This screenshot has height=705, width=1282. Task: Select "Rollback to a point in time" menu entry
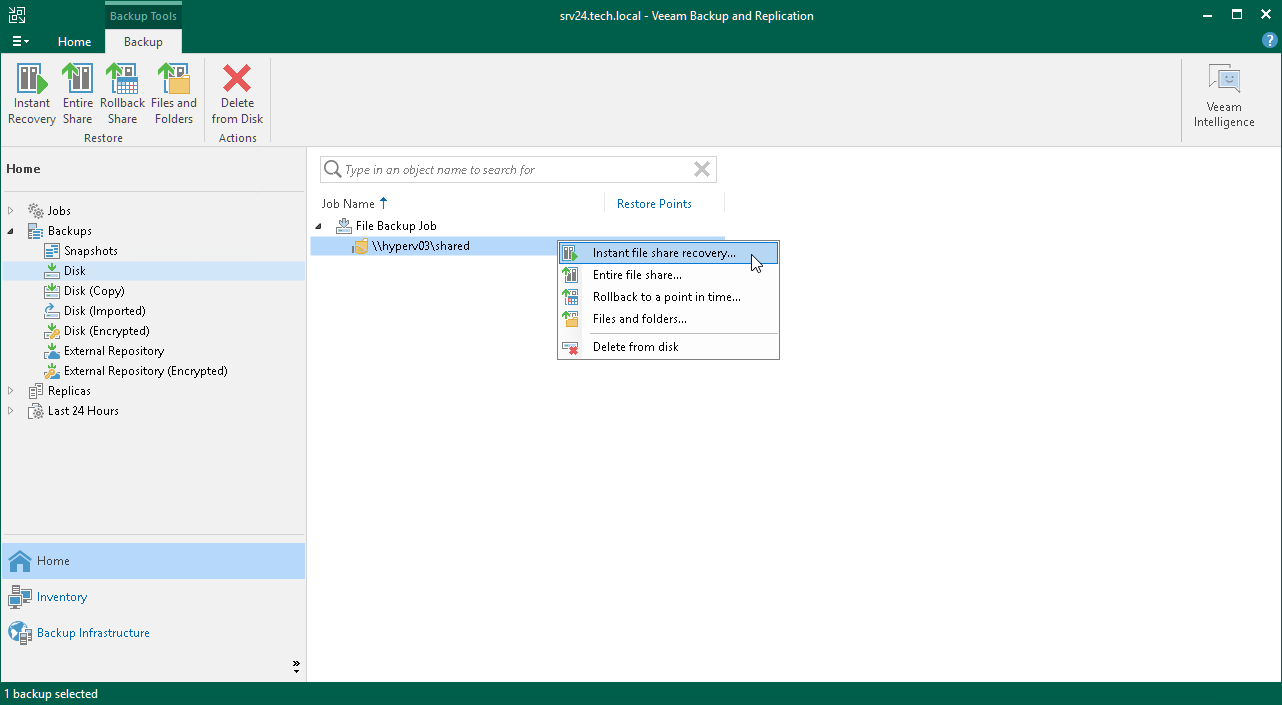point(667,297)
